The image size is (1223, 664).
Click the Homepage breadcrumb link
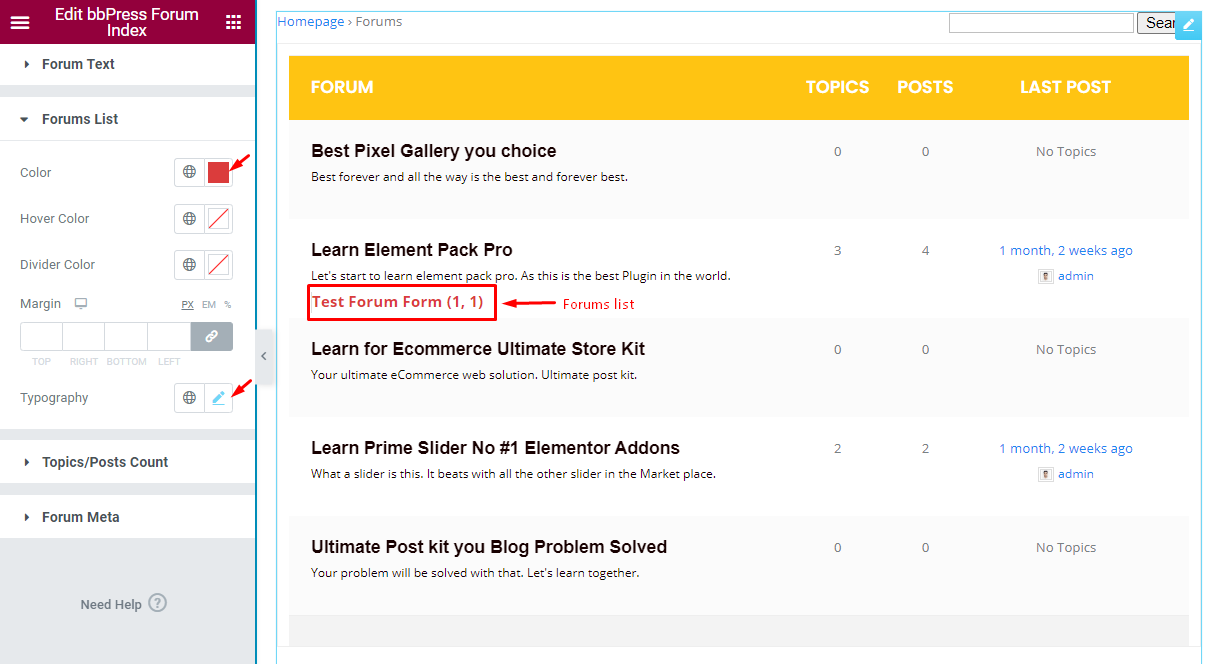point(310,20)
